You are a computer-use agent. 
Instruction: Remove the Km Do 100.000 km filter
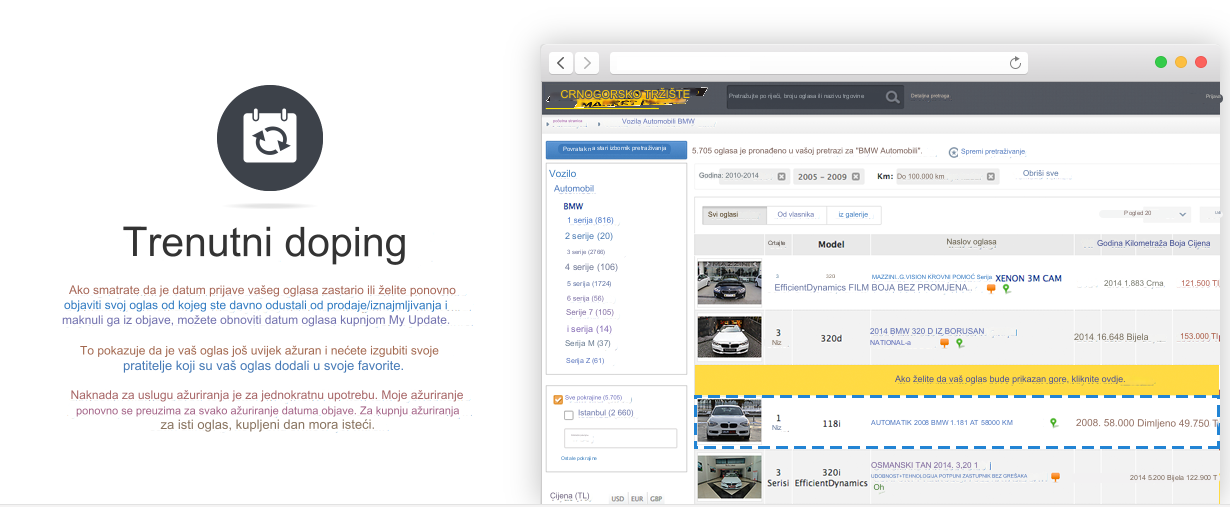991,176
